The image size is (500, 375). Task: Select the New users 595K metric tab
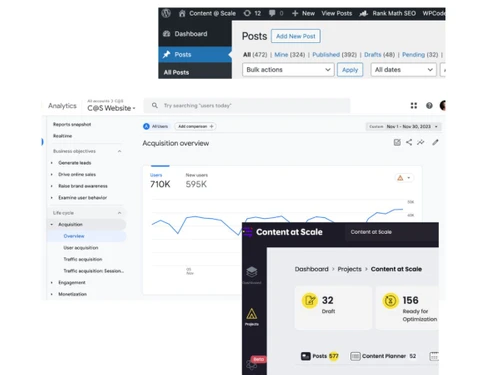tap(197, 181)
